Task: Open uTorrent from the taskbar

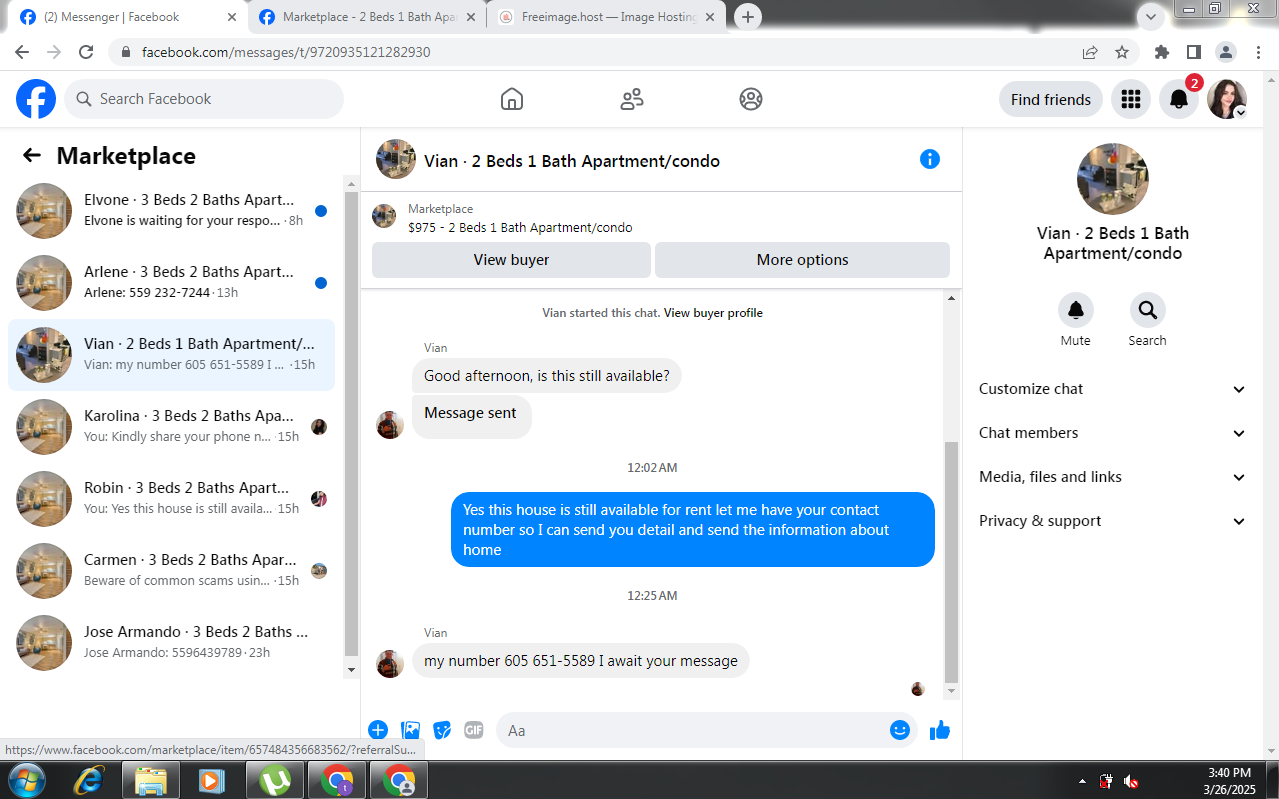Action: [x=274, y=780]
